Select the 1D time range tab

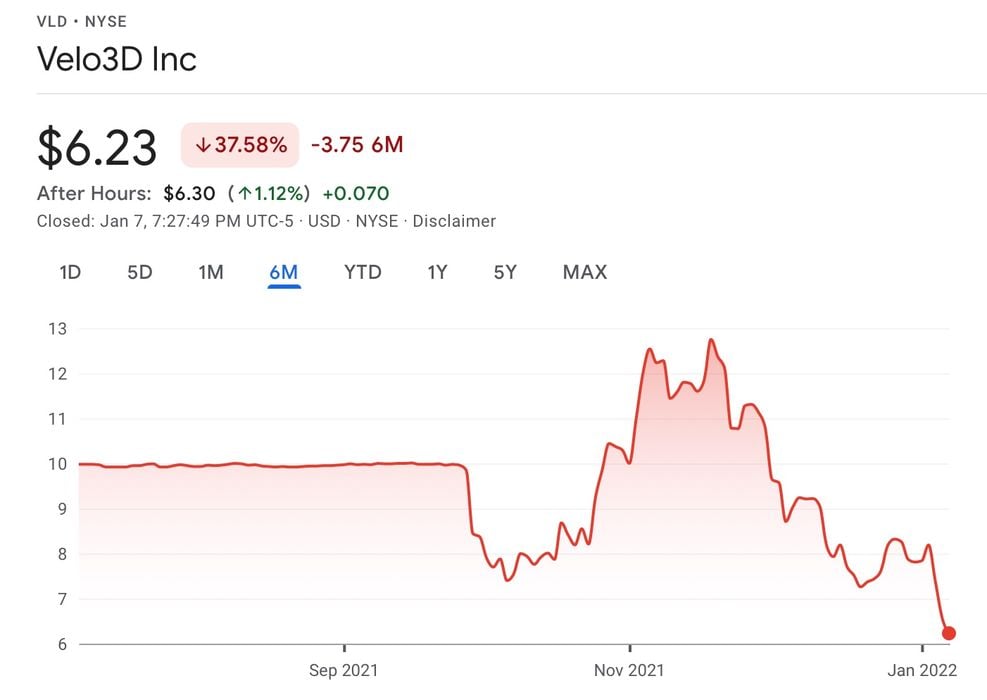(x=70, y=272)
